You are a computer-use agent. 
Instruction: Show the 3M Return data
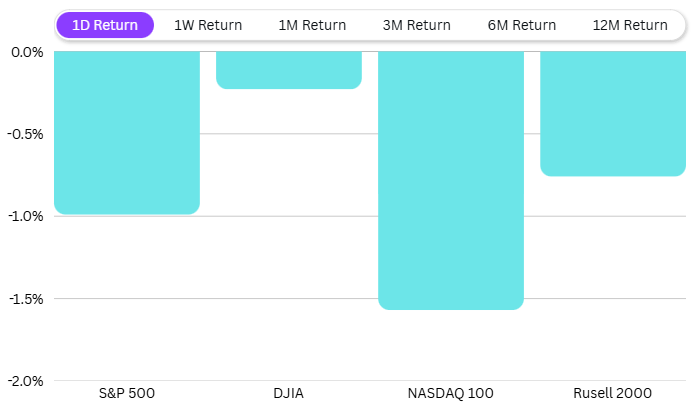pos(417,25)
